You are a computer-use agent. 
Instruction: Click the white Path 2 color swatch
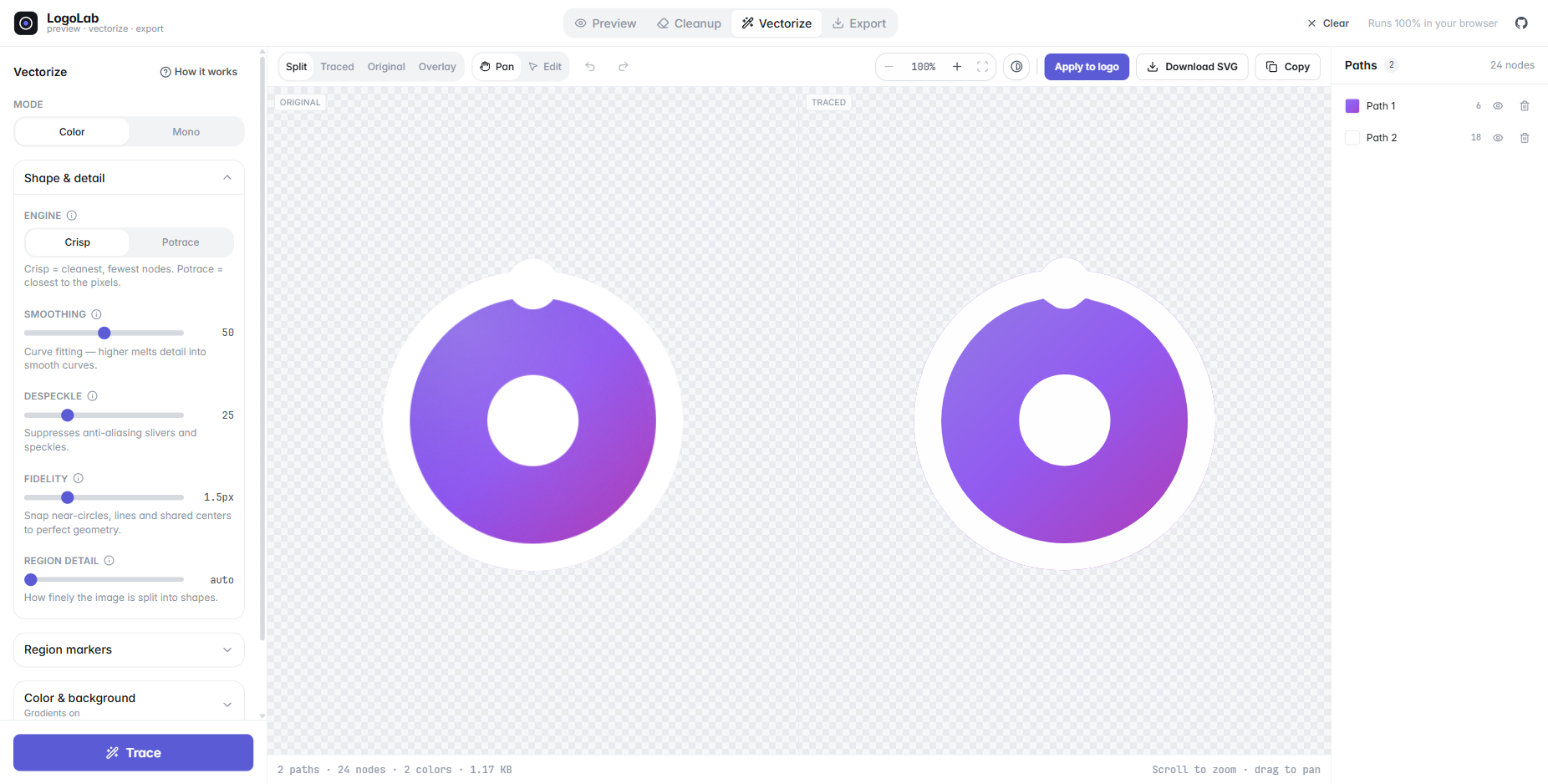(x=1352, y=138)
